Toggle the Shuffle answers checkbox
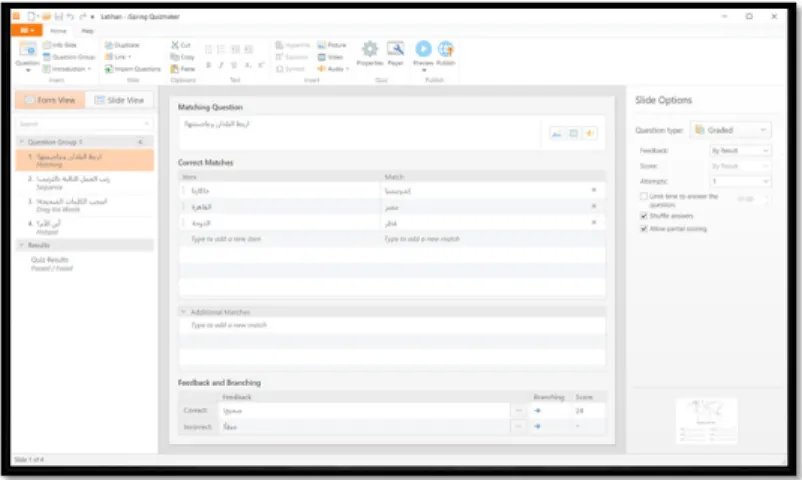 pos(644,216)
